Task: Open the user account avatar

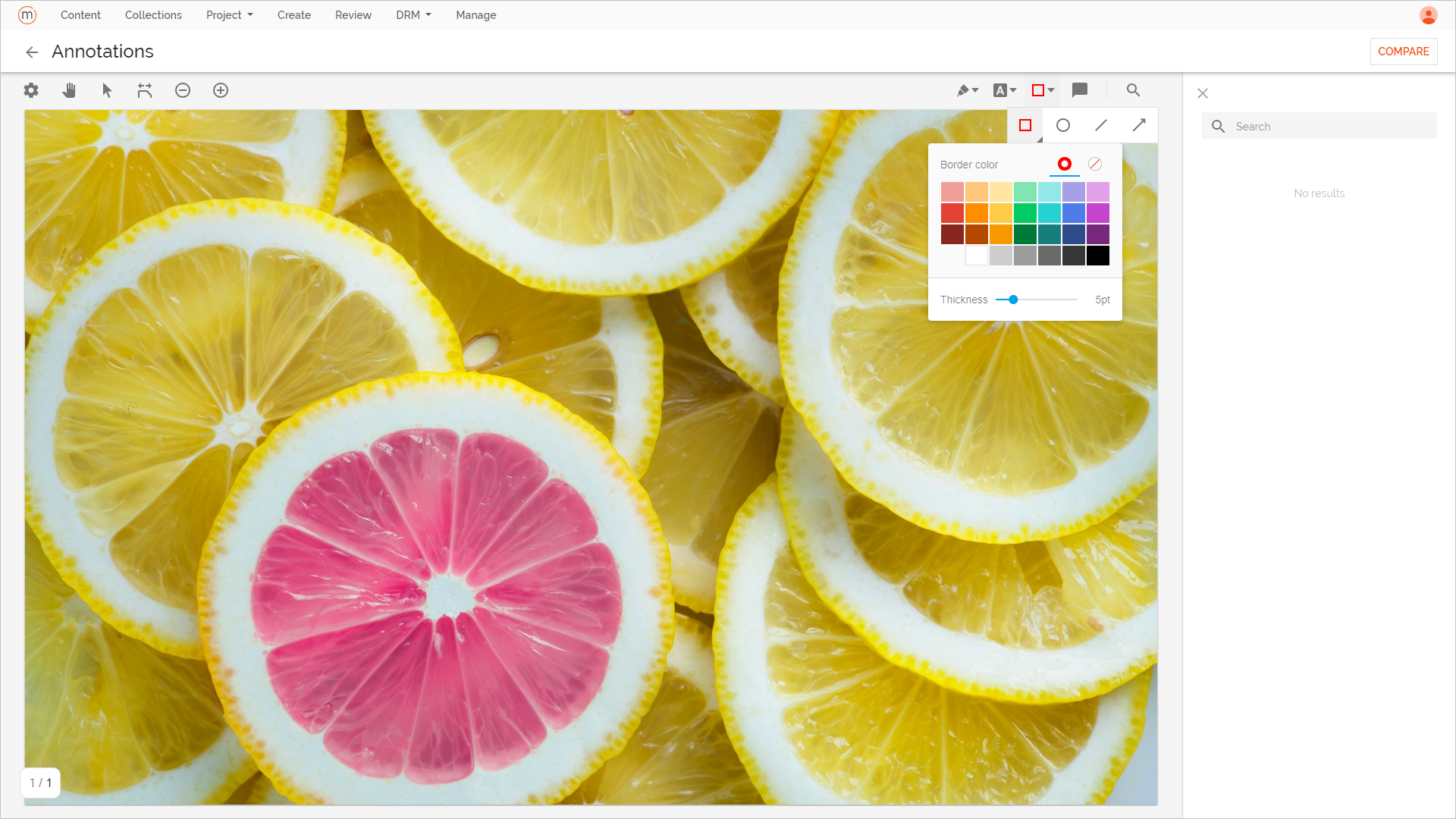Action: point(1429,15)
